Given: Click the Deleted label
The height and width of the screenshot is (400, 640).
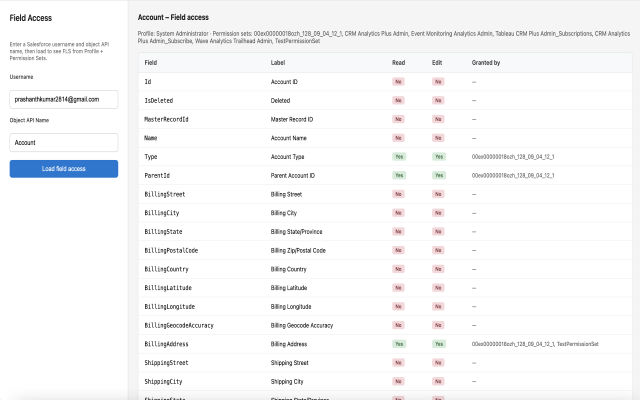Looking at the screenshot, I should [280, 100].
